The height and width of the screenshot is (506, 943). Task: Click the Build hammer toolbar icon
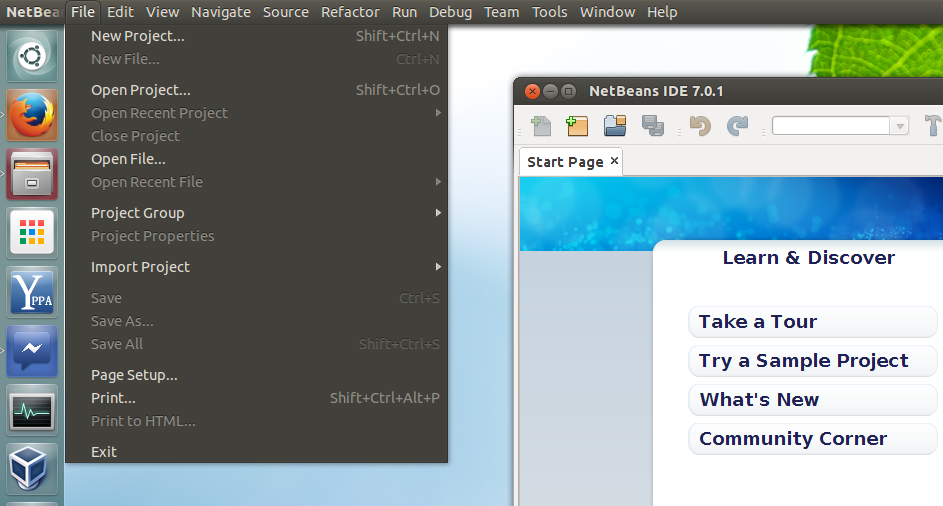[x=933, y=126]
